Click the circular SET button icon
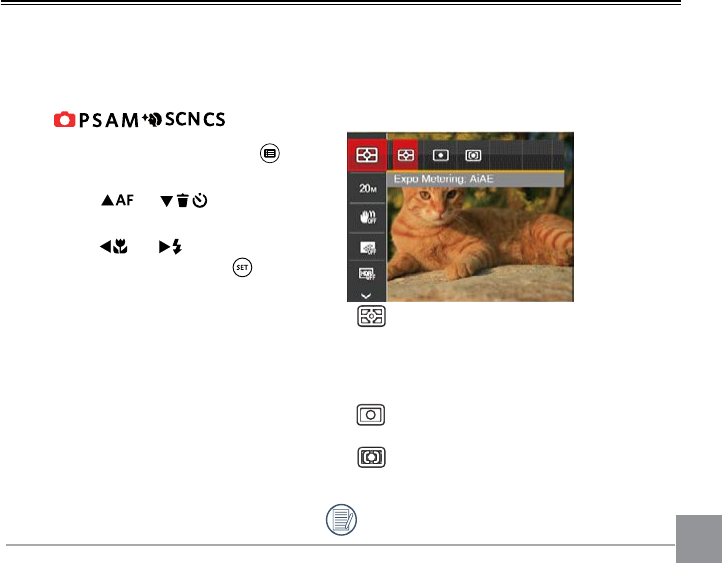This screenshot has height=563, width=722. 242,267
